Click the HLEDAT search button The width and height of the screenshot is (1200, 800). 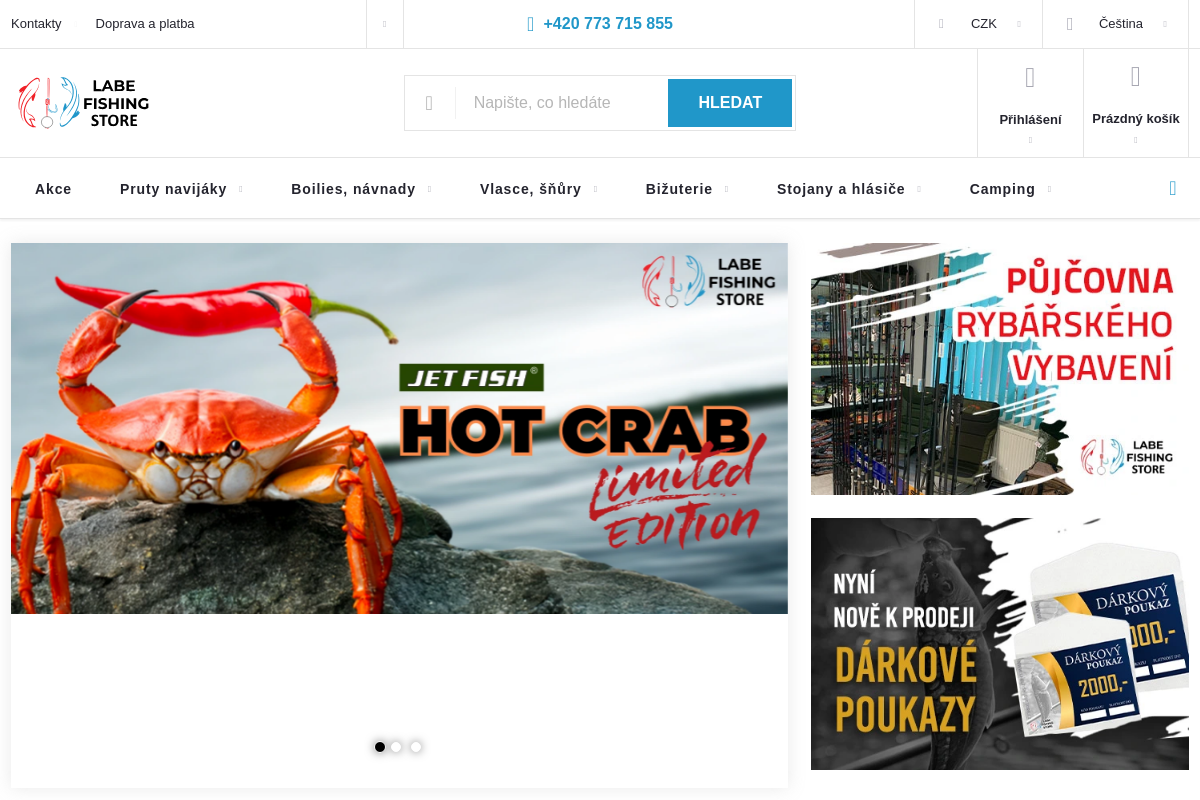click(x=730, y=103)
